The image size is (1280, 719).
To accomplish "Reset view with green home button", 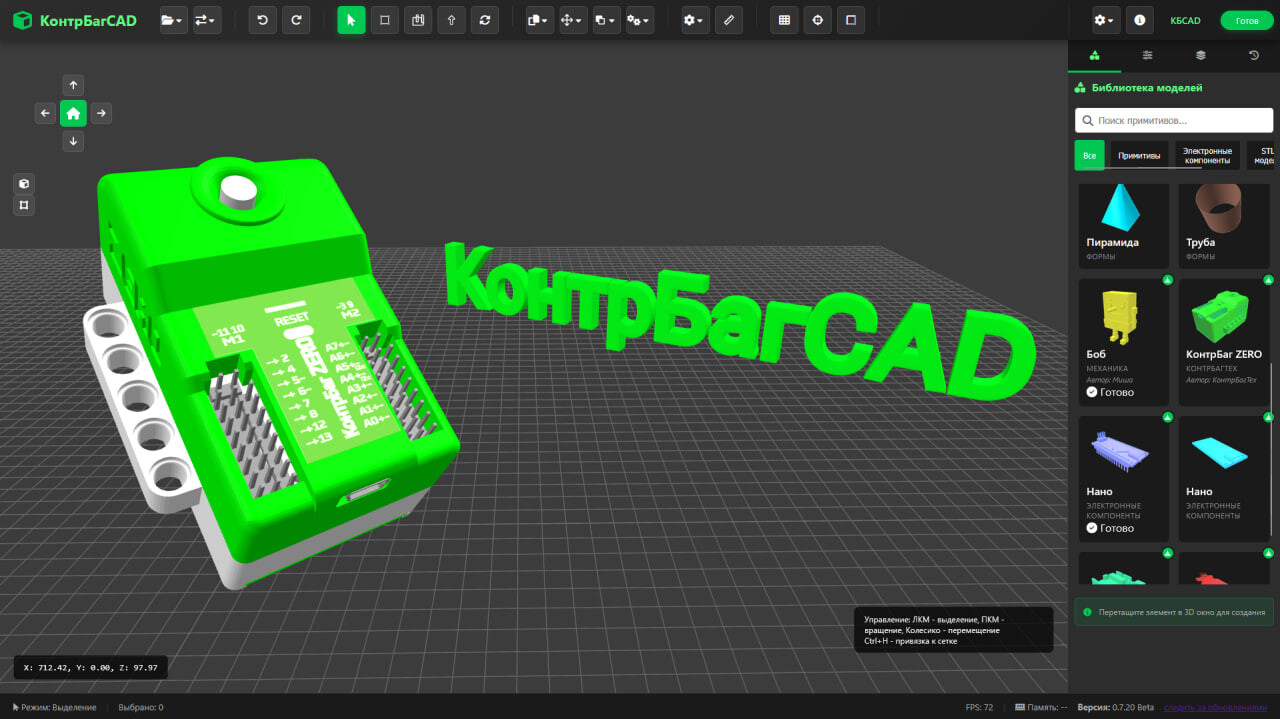I will 73,113.
